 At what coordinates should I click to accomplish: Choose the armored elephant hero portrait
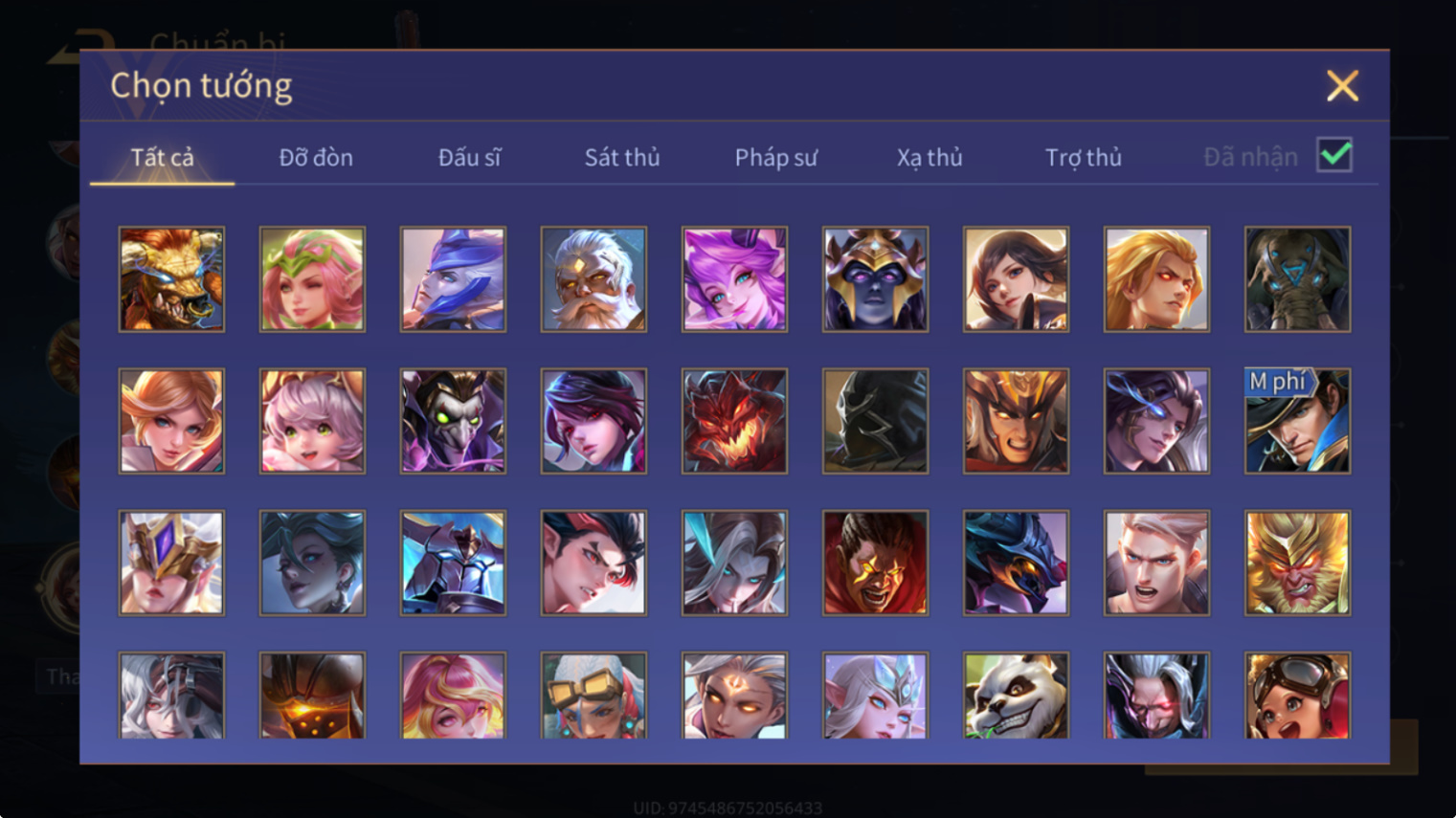pos(1297,279)
